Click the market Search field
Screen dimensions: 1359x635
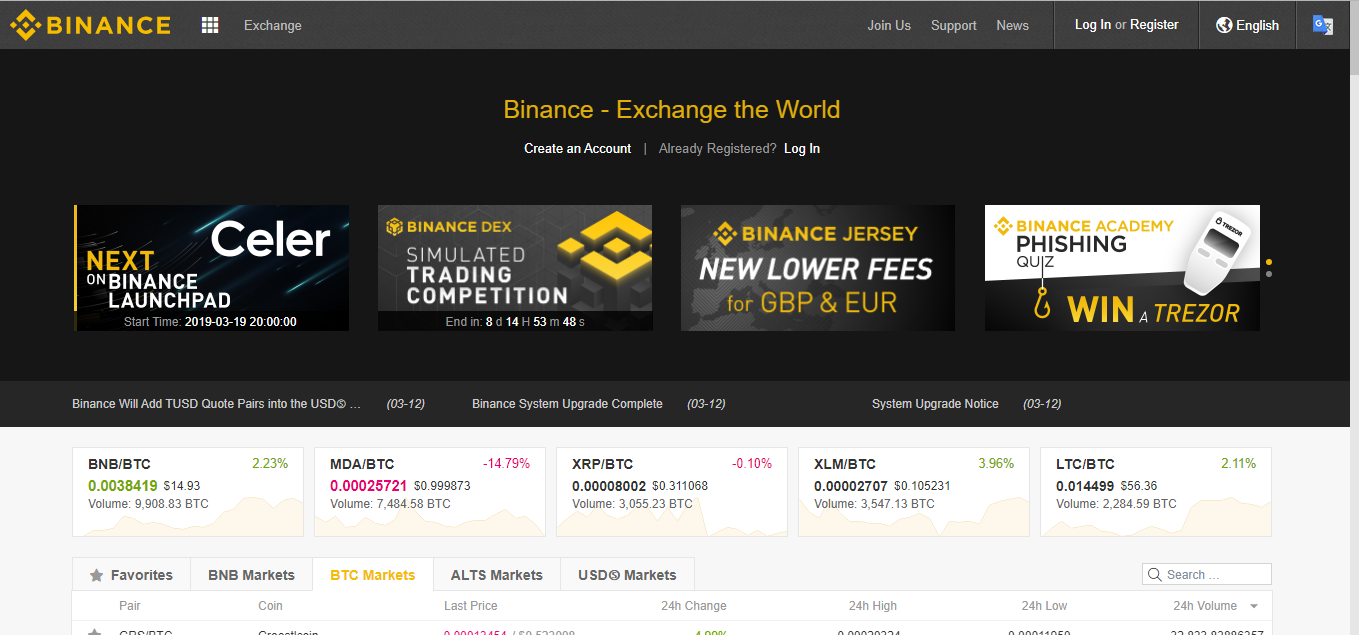[1207, 574]
